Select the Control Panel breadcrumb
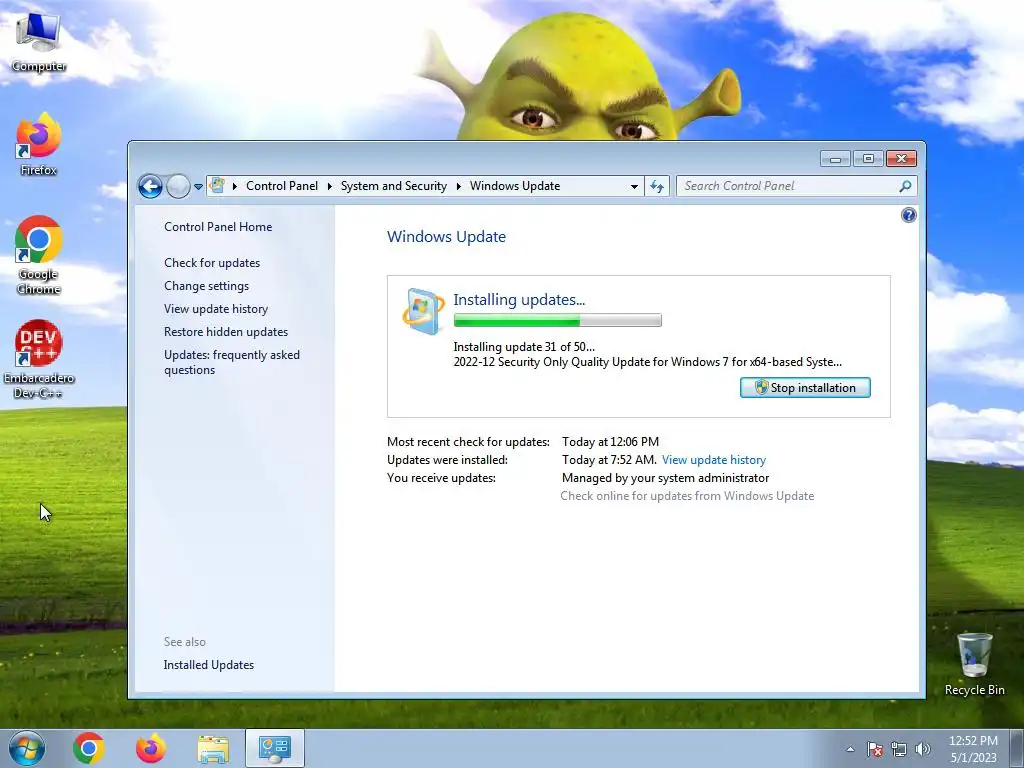The width and height of the screenshot is (1024, 768). tap(281, 186)
